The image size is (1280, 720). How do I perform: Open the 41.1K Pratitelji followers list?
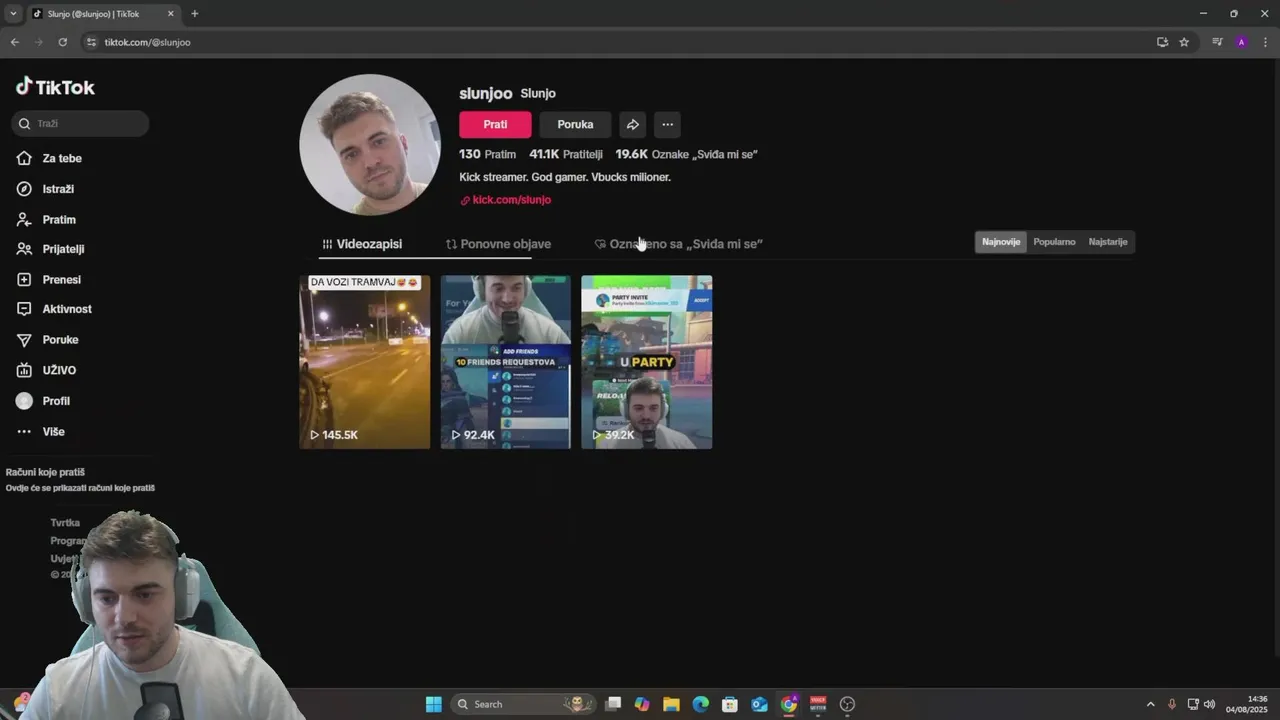click(x=565, y=154)
